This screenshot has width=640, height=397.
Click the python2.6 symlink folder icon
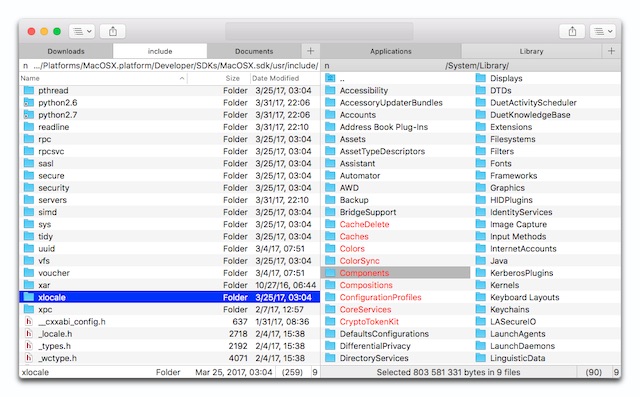point(29,103)
